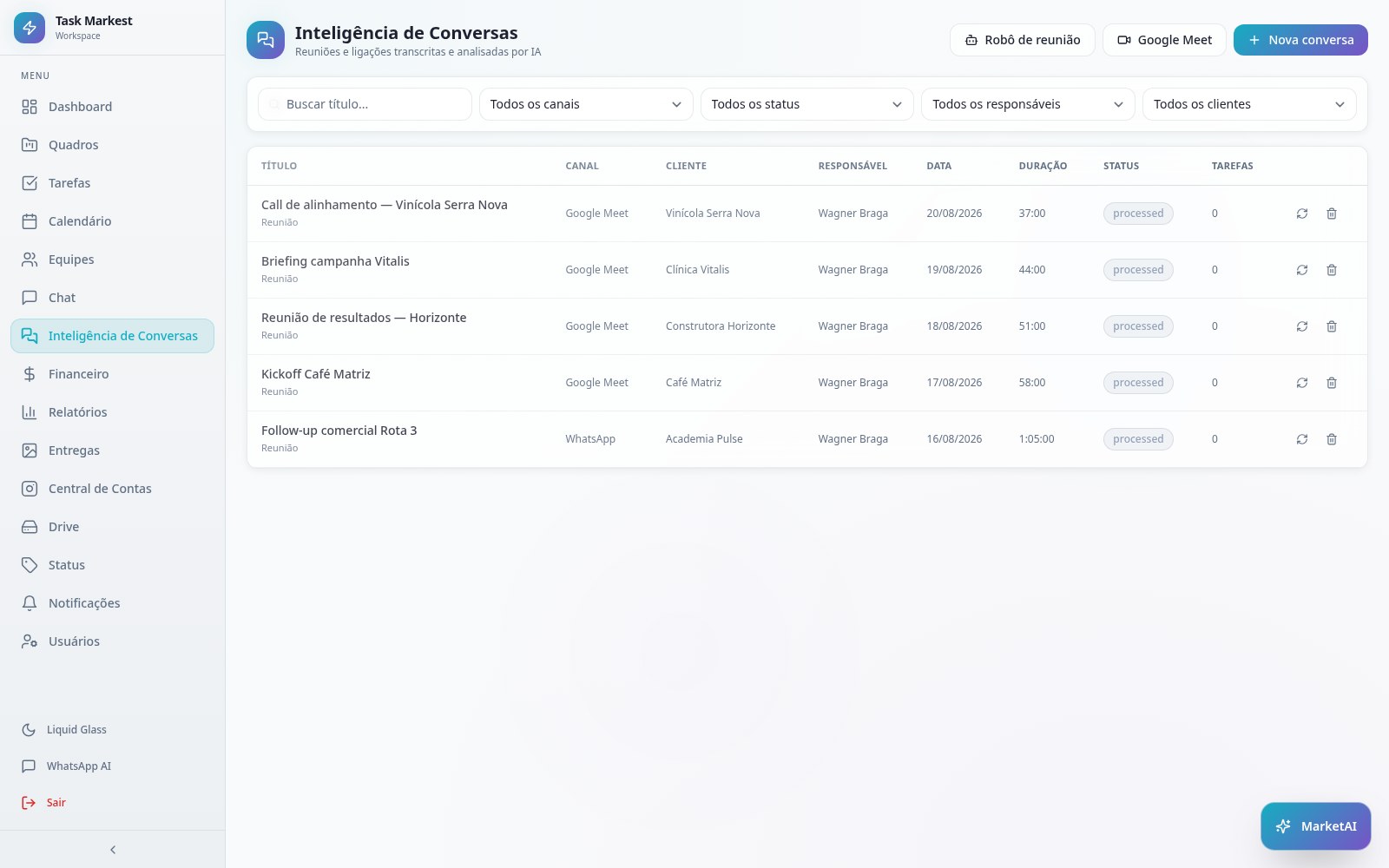
Task: Trash the Reunião de resultados row
Action: [x=1331, y=326]
